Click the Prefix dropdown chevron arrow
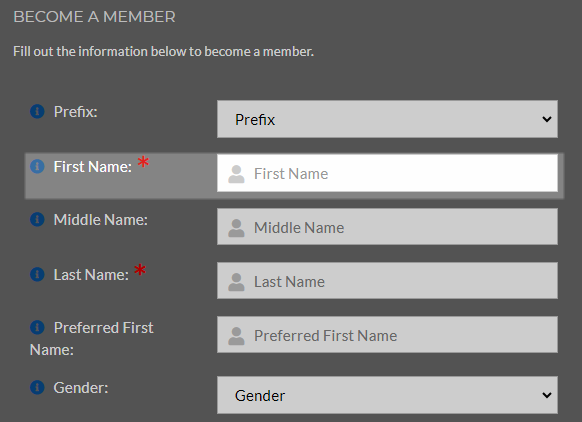582x422 pixels. pyautogui.click(x=546, y=119)
